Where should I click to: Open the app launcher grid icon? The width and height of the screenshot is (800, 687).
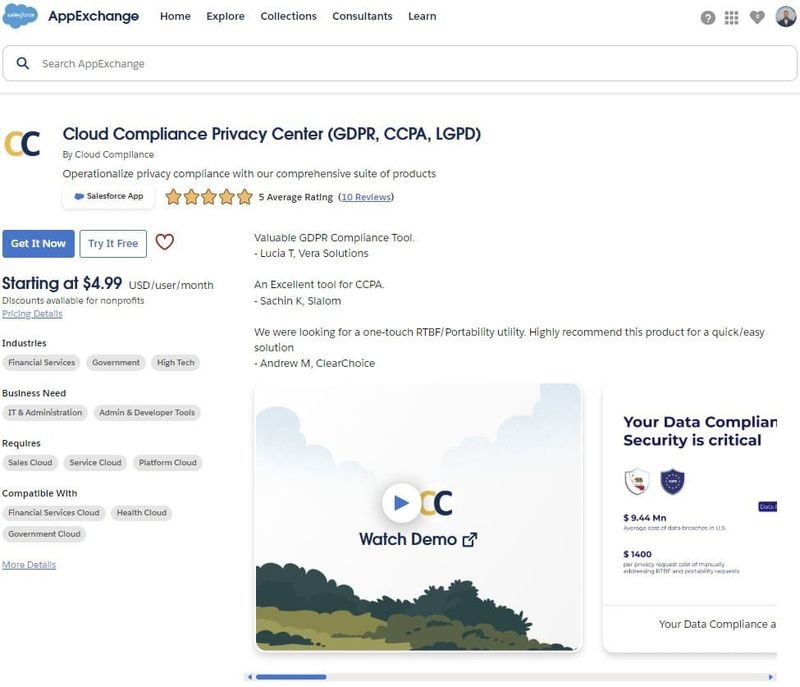(x=731, y=18)
